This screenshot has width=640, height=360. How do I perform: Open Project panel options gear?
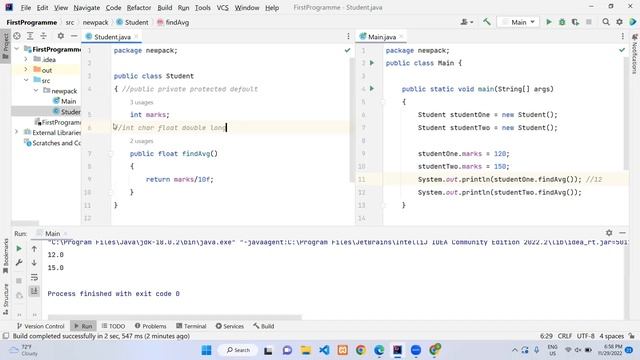pyautogui.click(x=60, y=36)
